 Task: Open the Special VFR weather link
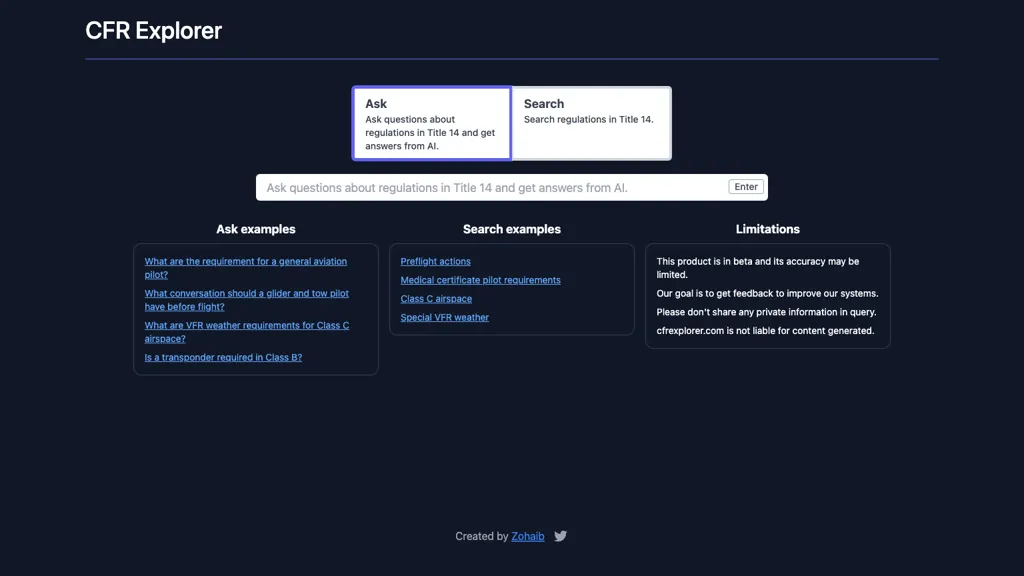444,317
